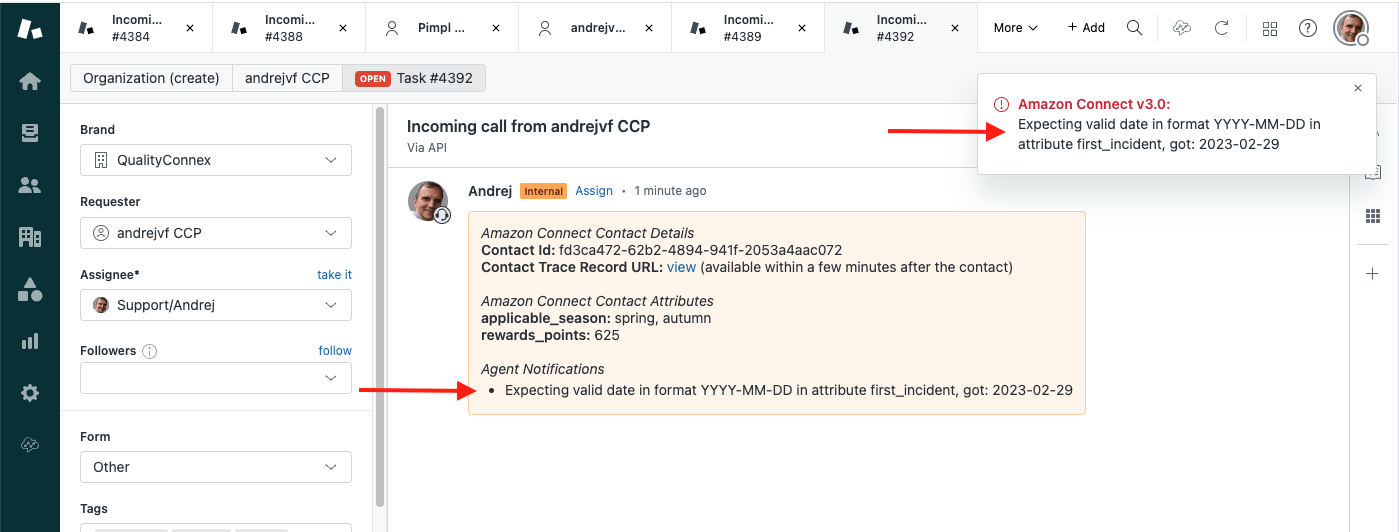The width and height of the screenshot is (1399, 532).
Task: Switch to the Incoming #4384 tab
Action: pyautogui.click(x=137, y=28)
